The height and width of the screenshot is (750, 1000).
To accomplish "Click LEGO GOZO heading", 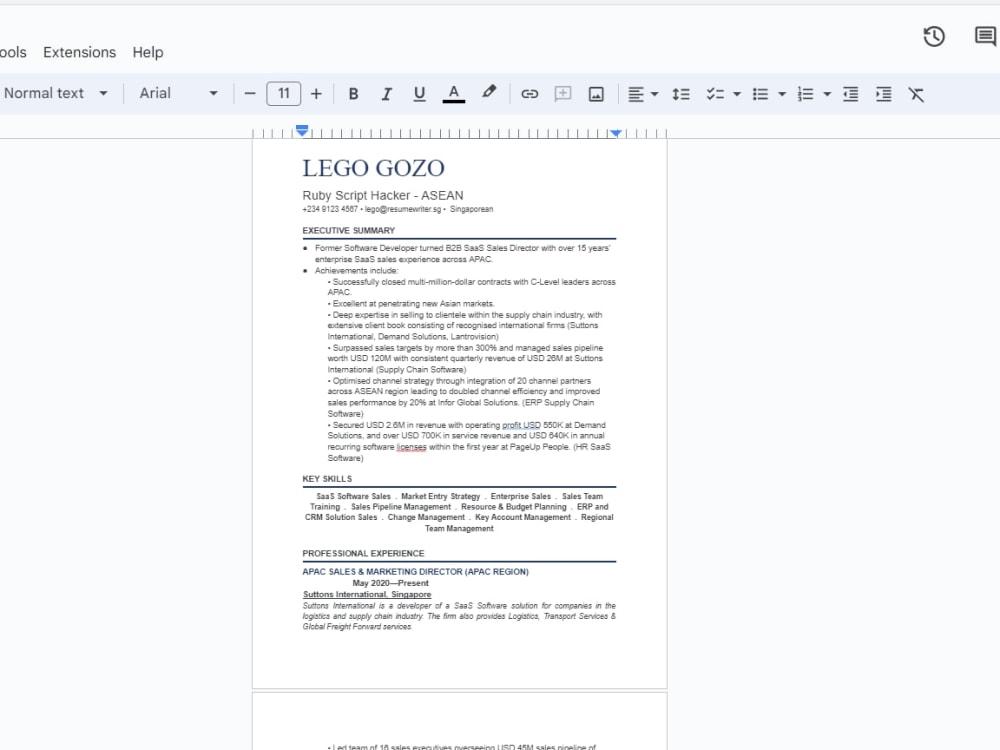I will [374, 168].
